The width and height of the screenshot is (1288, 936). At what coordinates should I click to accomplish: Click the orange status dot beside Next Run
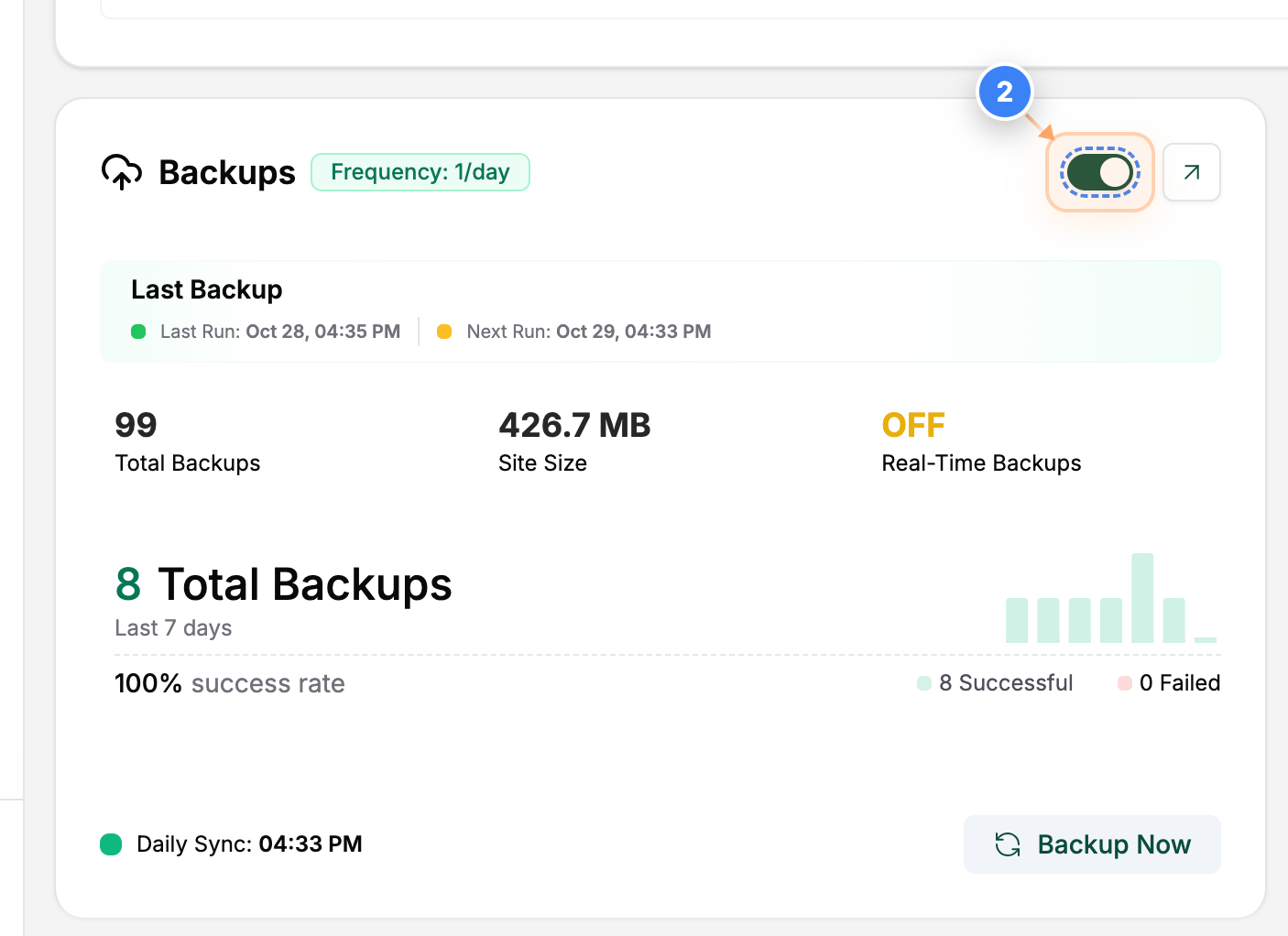[444, 332]
